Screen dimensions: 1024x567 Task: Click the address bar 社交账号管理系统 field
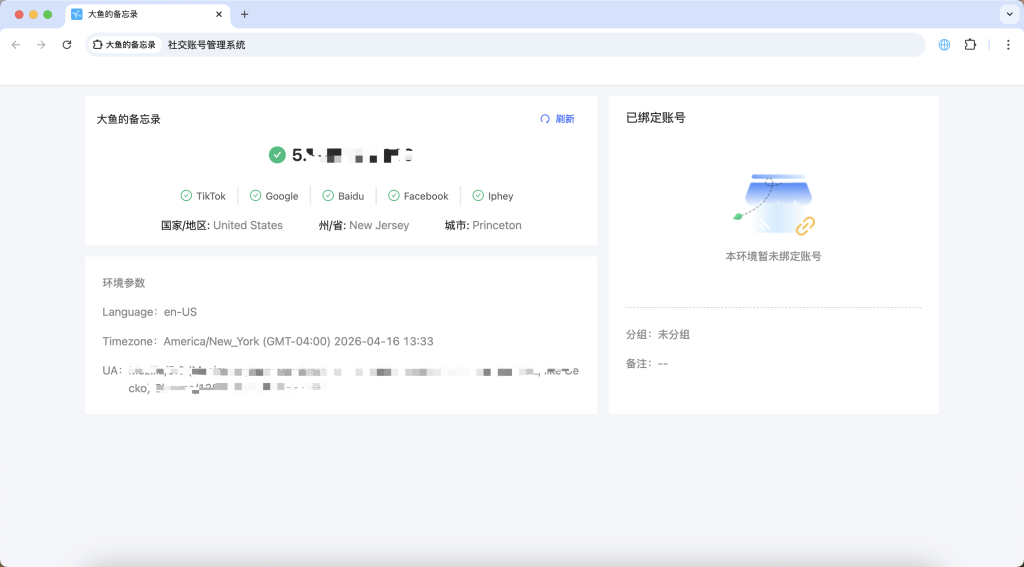tap(500, 45)
